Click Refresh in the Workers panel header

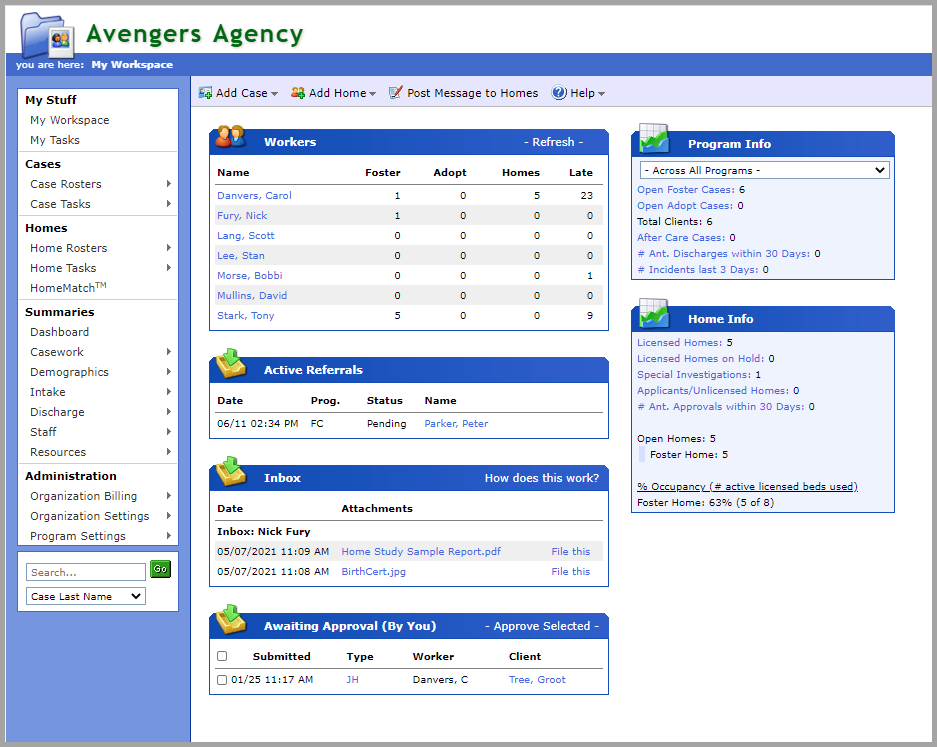(552, 141)
